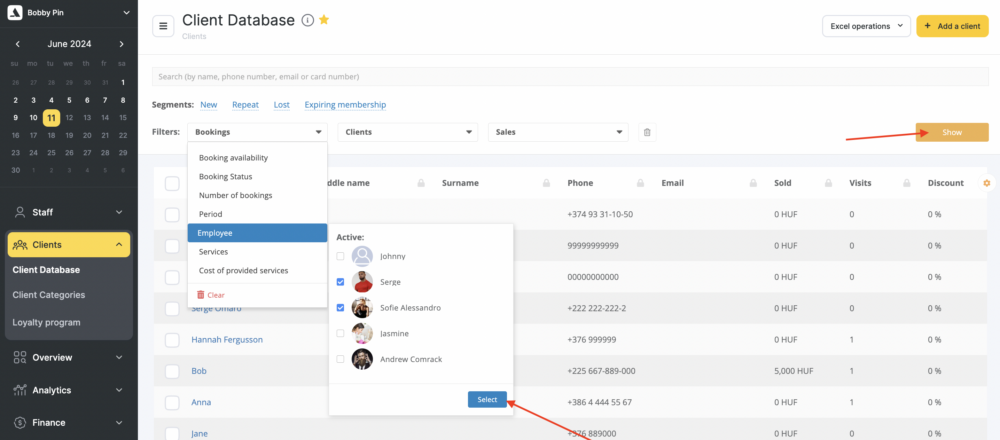The height and width of the screenshot is (440, 1000).
Task: Filter by Repeat segment
Action: point(246,105)
